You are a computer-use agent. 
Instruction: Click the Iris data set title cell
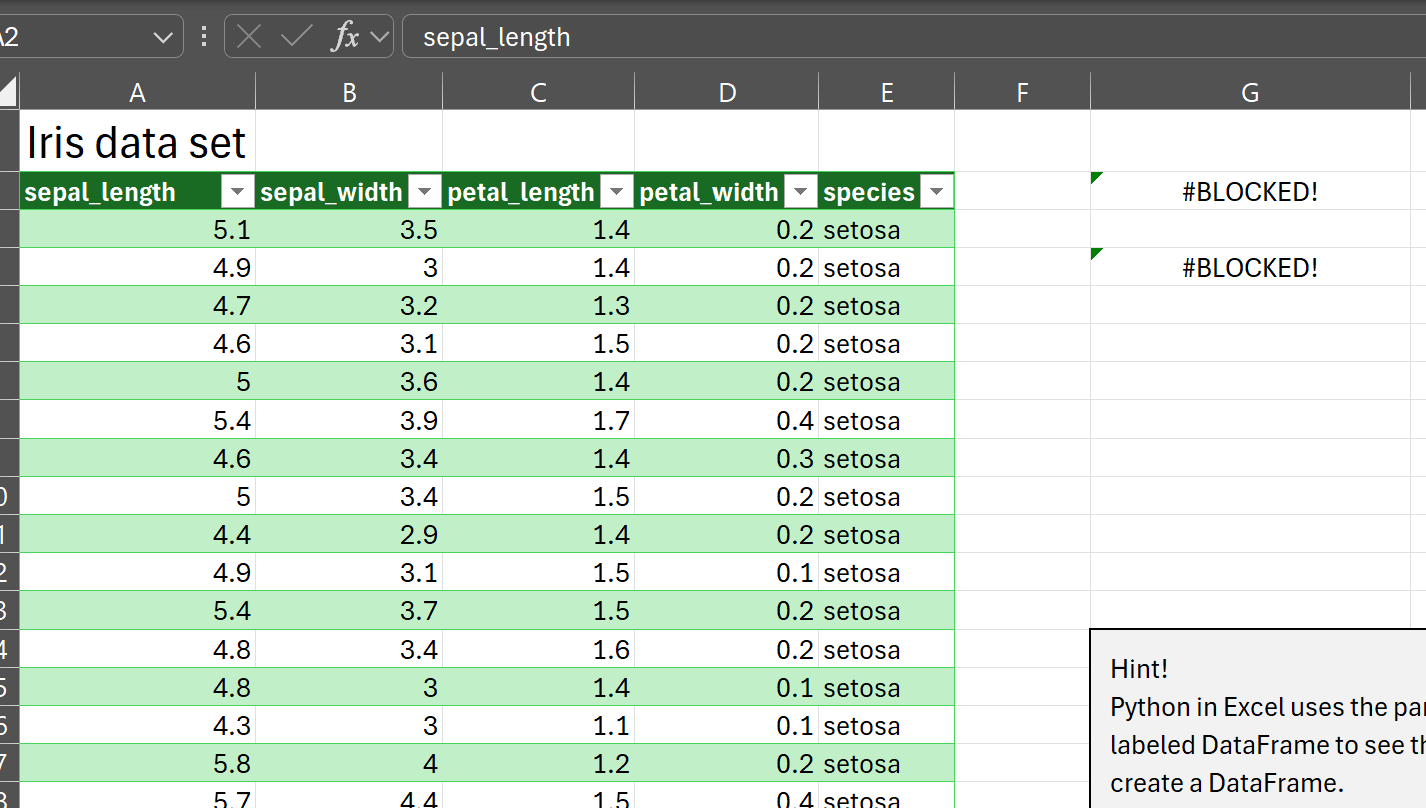[x=136, y=142]
